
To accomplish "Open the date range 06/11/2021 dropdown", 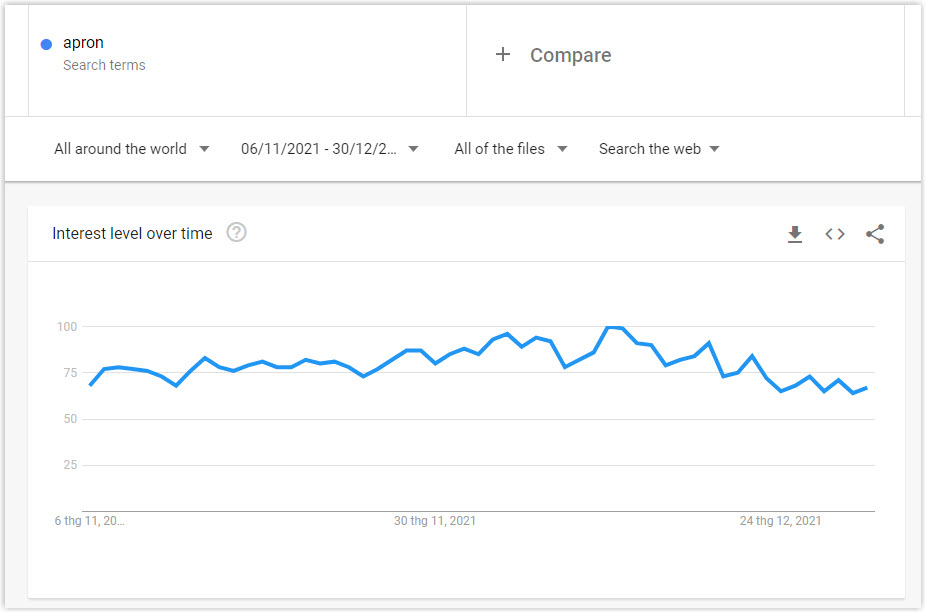I will coord(330,149).
